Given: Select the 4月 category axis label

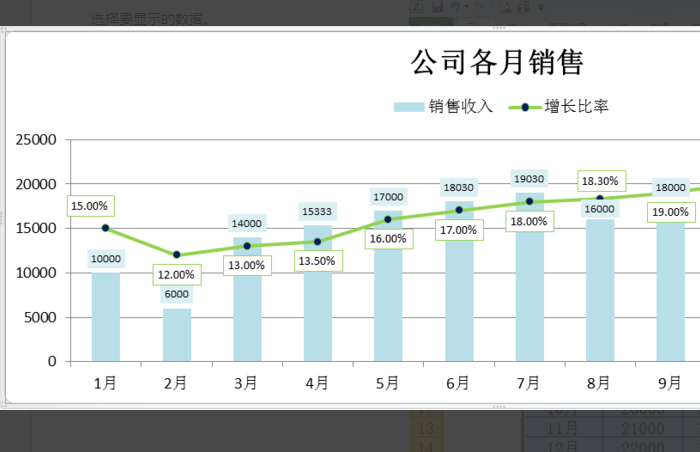Looking at the screenshot, I should pos(317,383).
